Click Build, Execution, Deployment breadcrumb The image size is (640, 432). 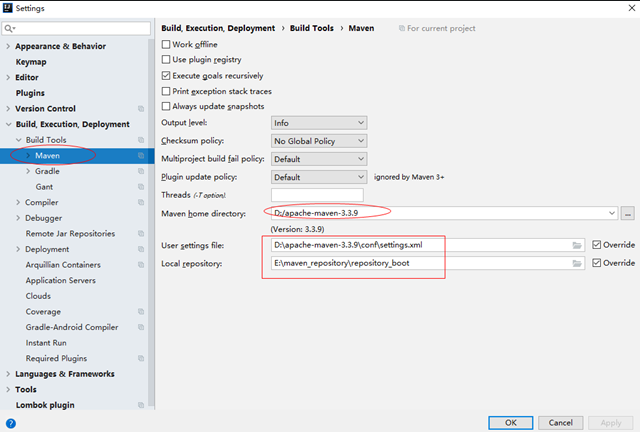pyautogui.click(x=218, y=28)
